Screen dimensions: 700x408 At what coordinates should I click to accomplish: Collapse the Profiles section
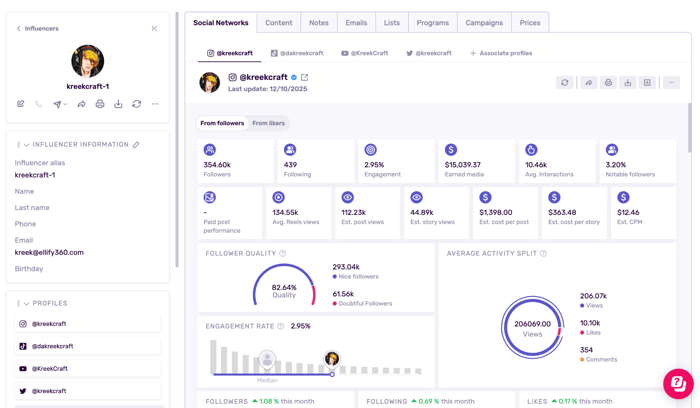[x=26, y=303]
